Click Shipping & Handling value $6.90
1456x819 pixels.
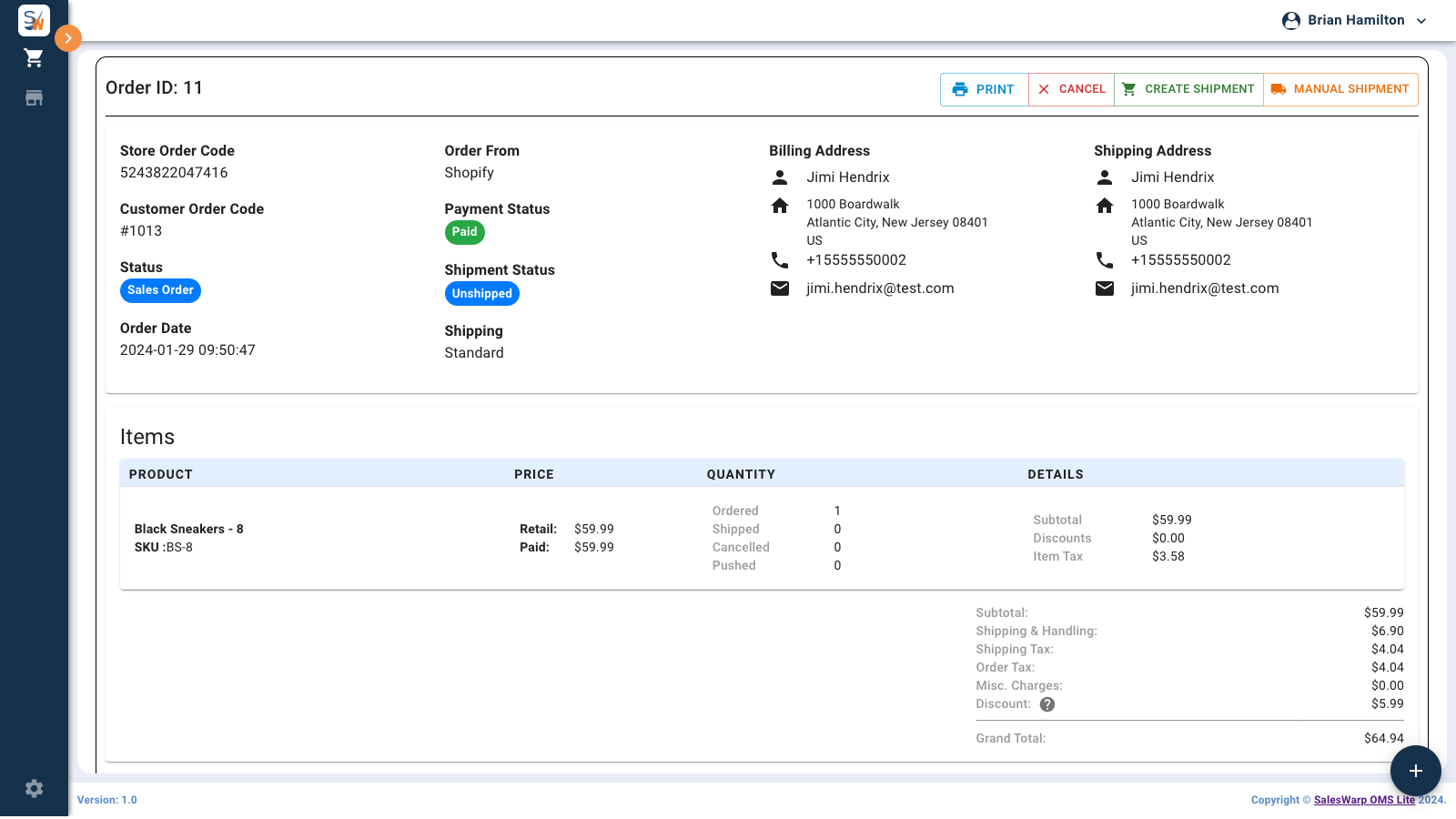[x=1387, y=631]
